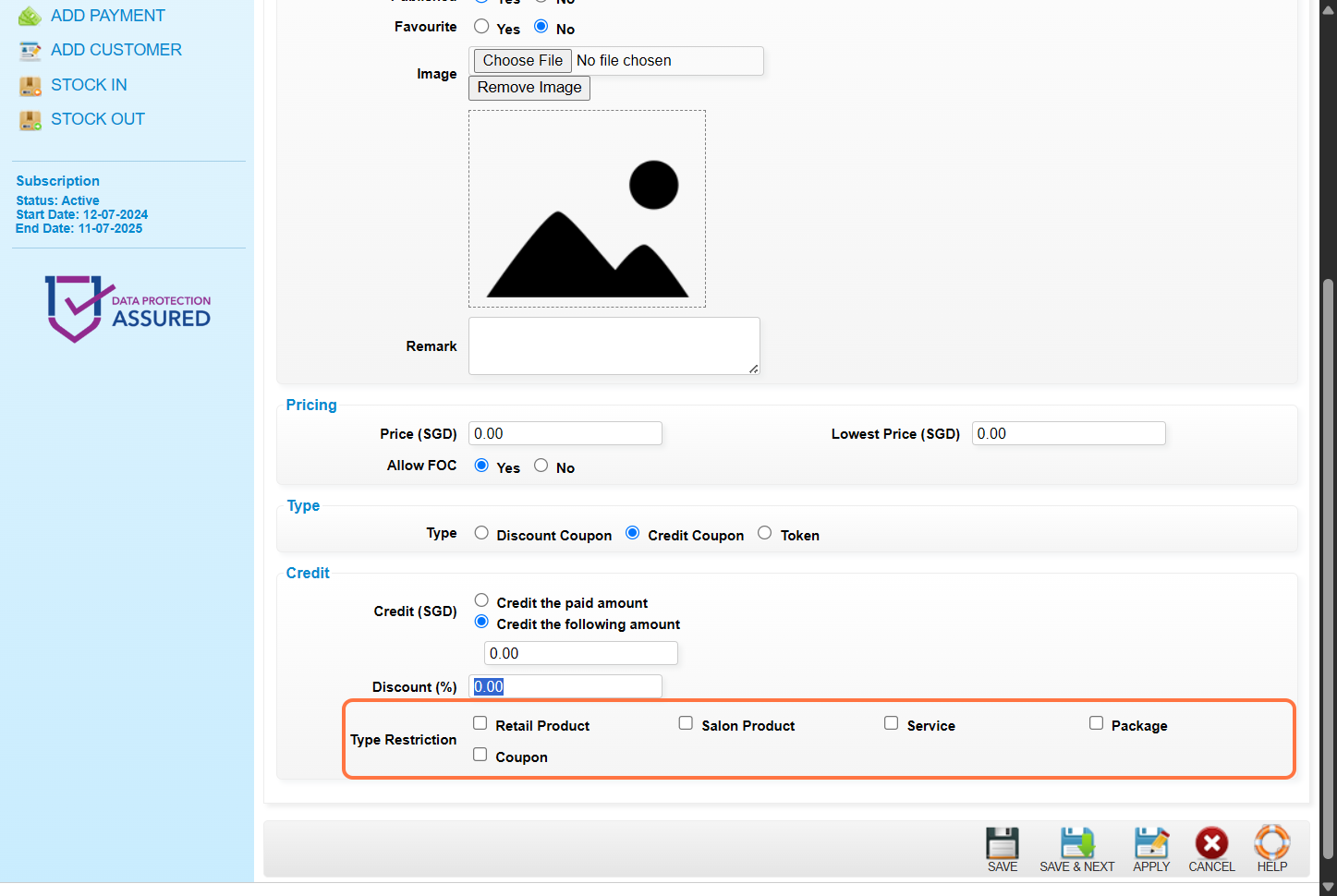The width and height of the screenshot is (1337, 896).
Task: Focus the Lowest Price (SGD) field
Action: (x=1068, y=433)
